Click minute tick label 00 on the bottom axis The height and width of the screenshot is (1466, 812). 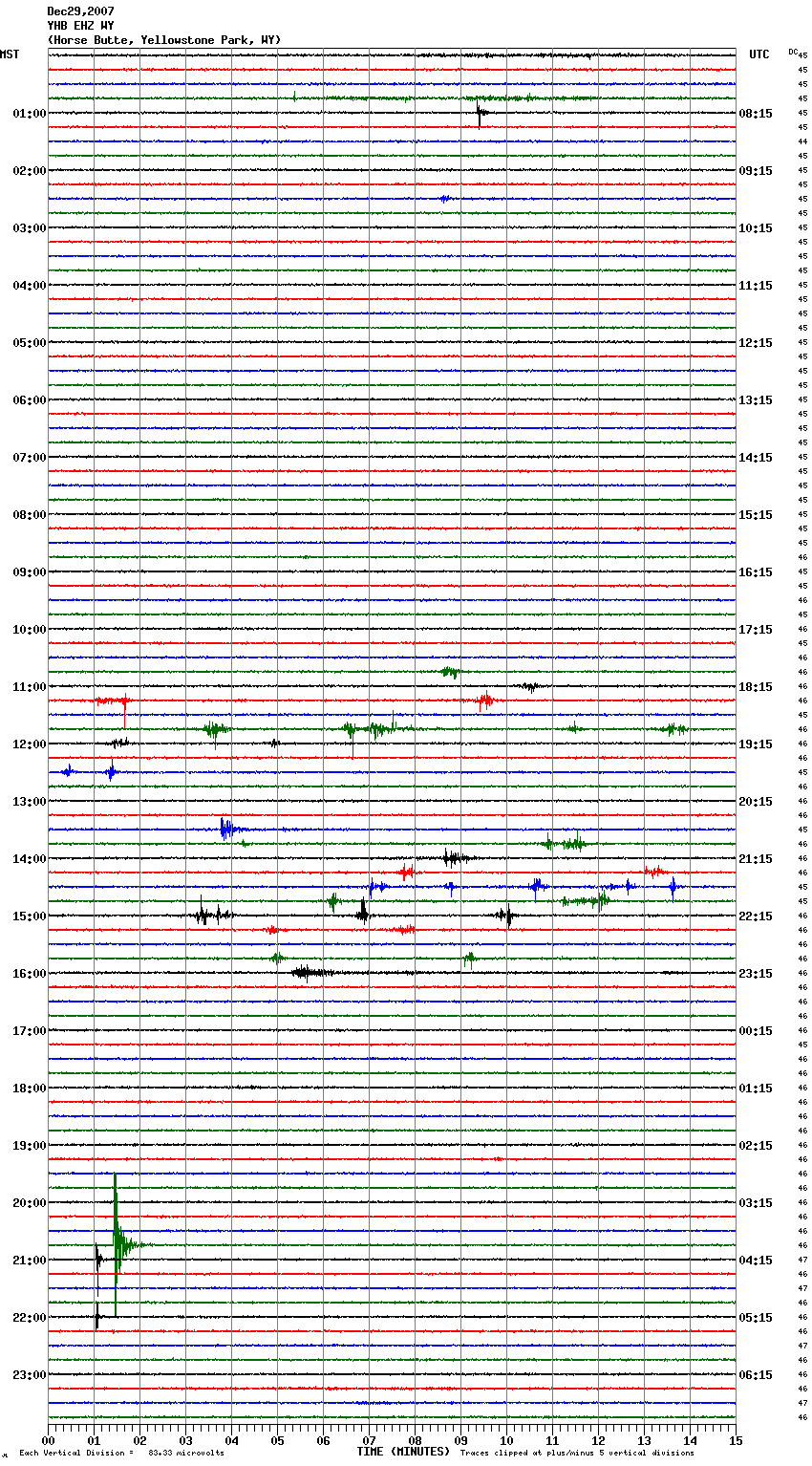click(48, 1441)
